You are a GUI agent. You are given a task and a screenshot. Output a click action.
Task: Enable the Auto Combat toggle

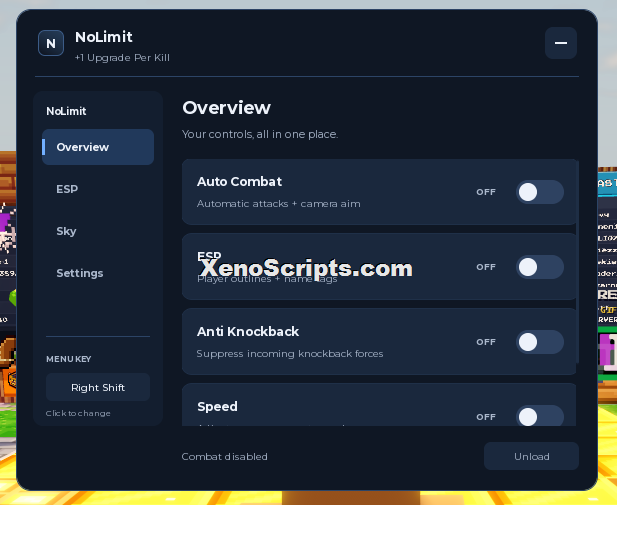(539, 192)
